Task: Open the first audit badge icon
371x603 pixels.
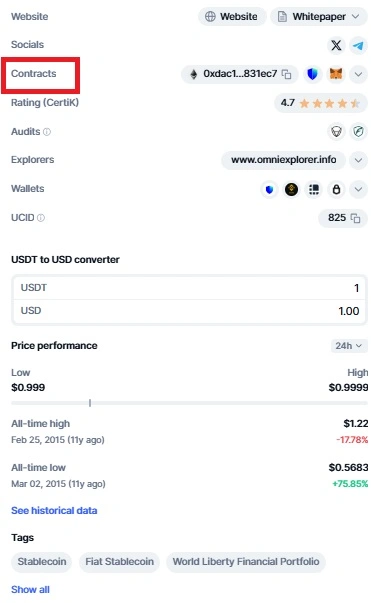Action: click(336, 132)
